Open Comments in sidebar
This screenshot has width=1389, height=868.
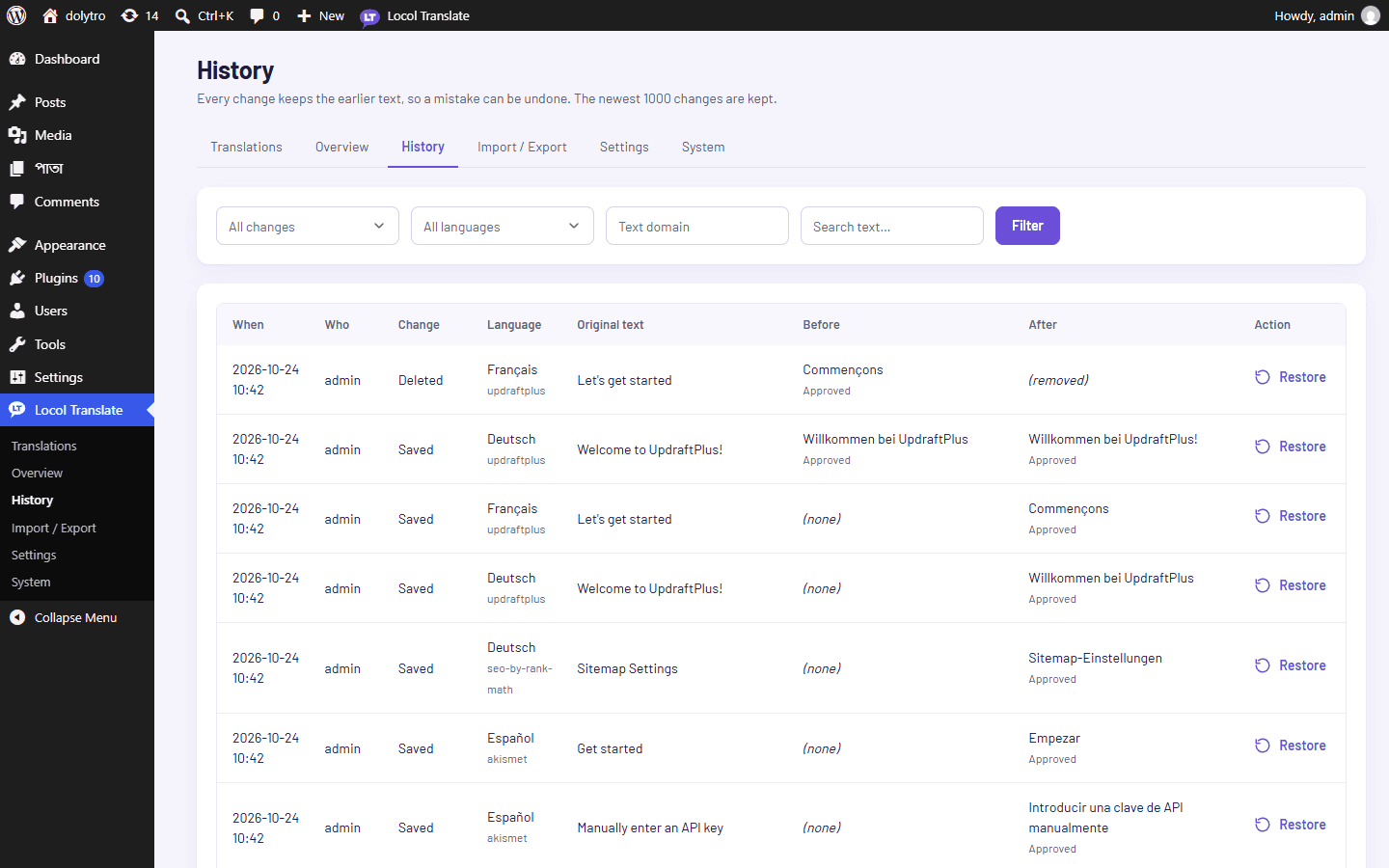click(77, 202)
